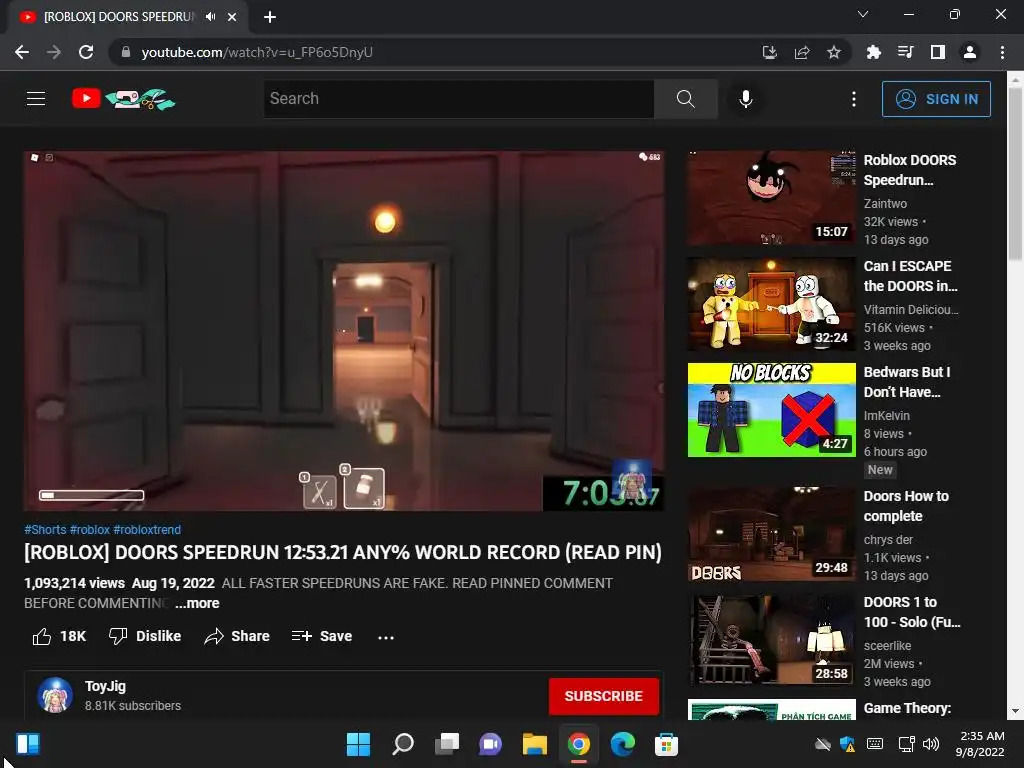Image resolution: width=1024 pixels, height=768 pixels.
Task: Click the search magnifier button
Action: (x=686, y=99)
